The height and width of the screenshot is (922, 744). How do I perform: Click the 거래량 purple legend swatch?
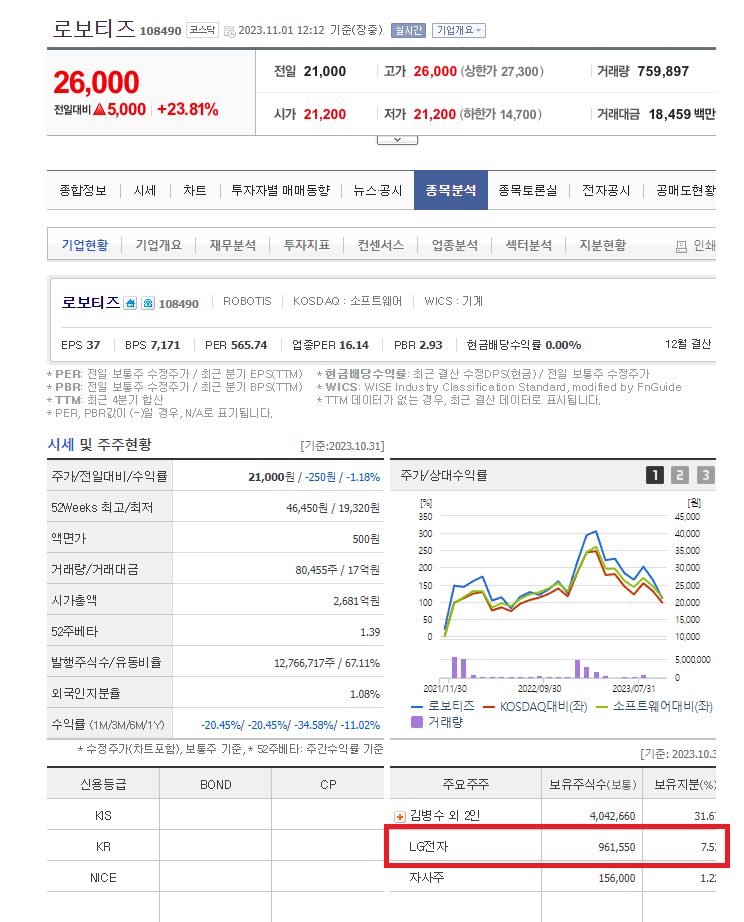[x=420, y=721]
